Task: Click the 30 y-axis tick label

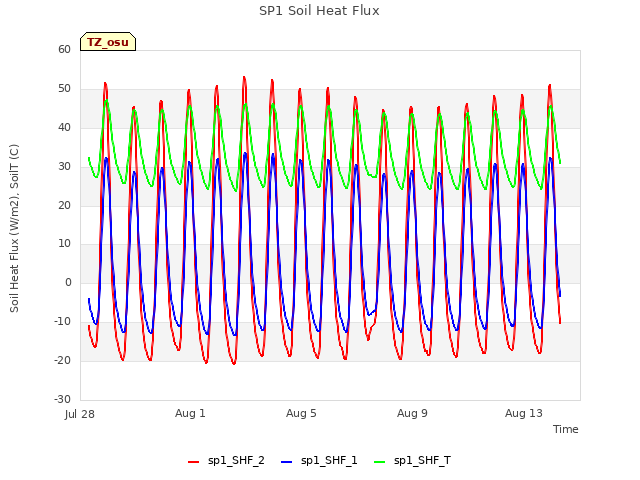Action: (64, 167)
